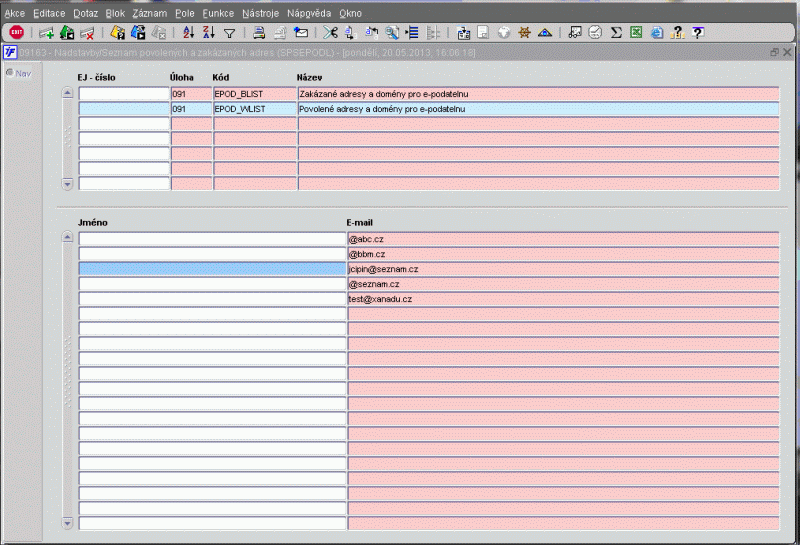This screenshot has height=545, width=800.
Task: Click EJ - číslo field in EPOD_BLIST row
Action: click(124, 94)
